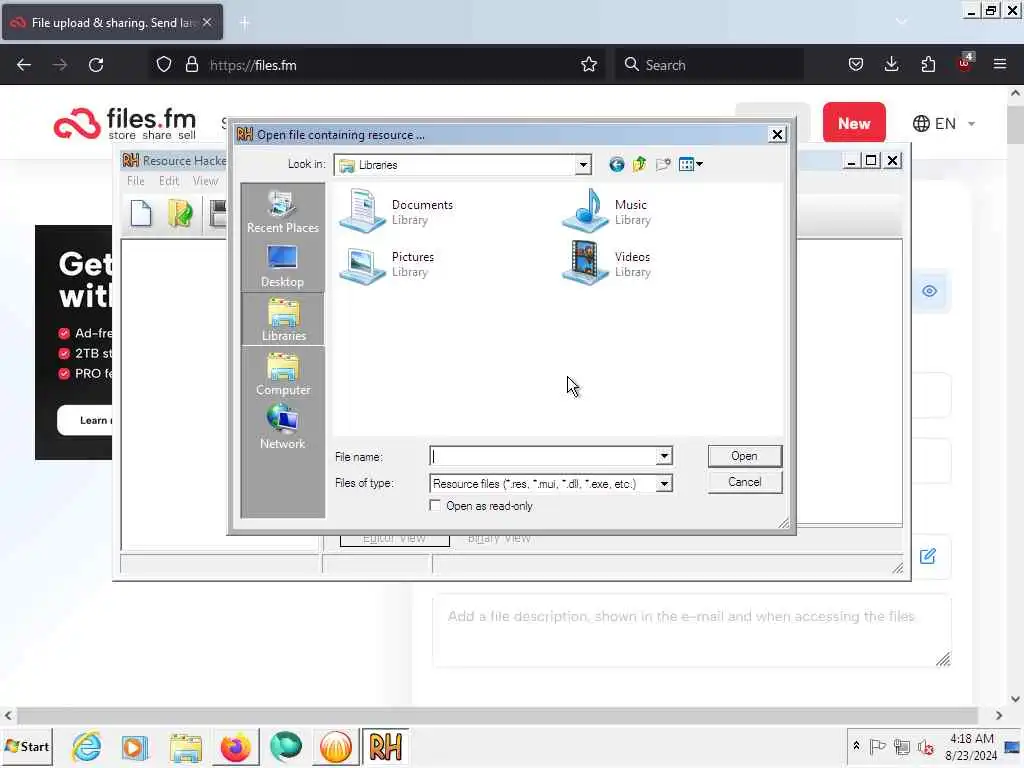Click New blank file icon in Resource Hacker
This screenshot has width=1024, height=768.
[x=141, y=214]
